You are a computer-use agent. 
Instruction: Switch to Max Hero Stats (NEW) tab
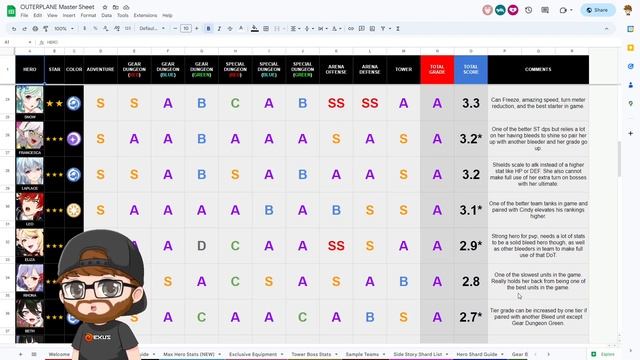click(x=189, y=354)
